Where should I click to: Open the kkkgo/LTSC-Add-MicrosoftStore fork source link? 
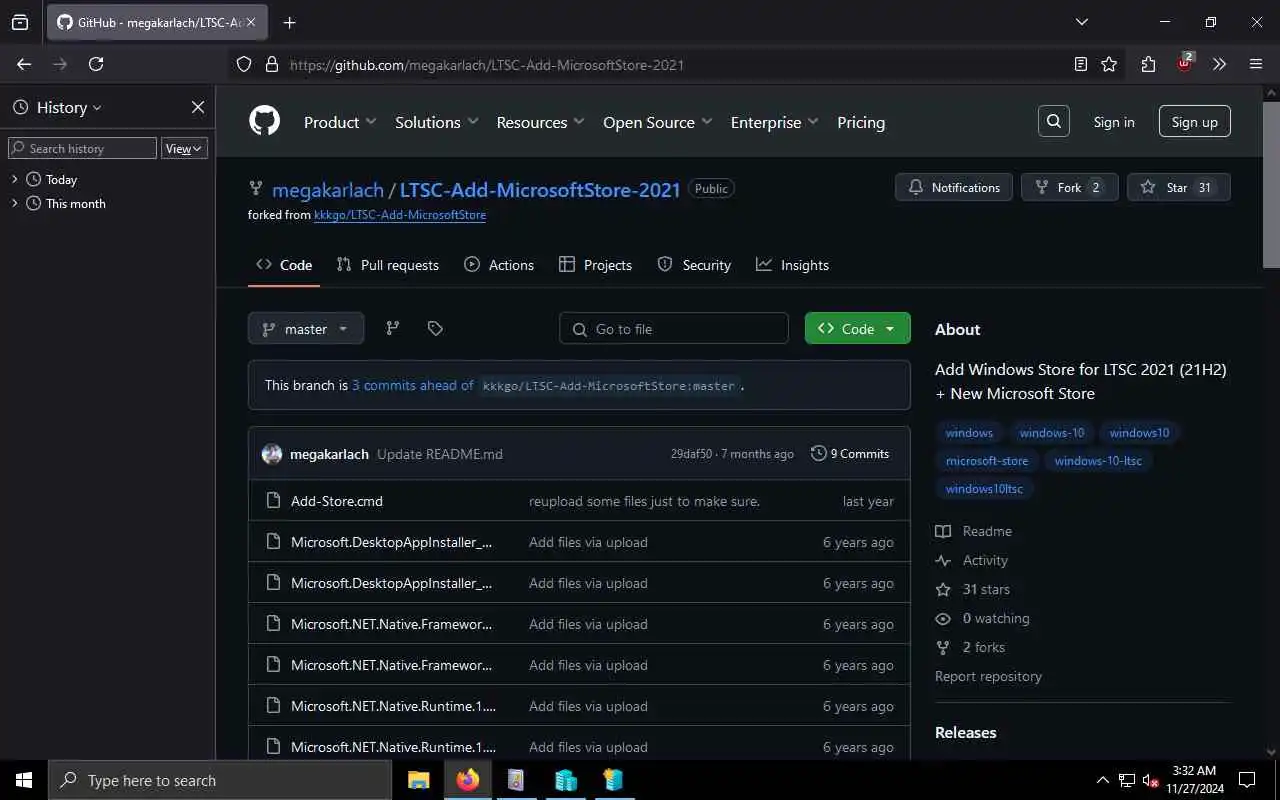[400, 215]
